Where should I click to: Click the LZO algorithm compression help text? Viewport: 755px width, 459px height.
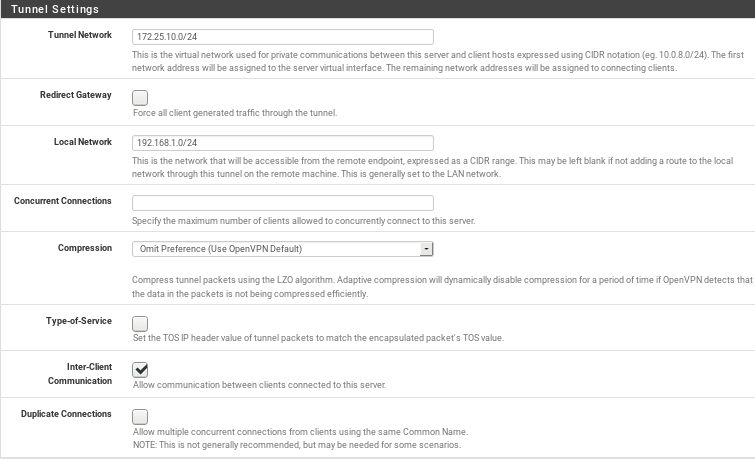pos(442,287)
